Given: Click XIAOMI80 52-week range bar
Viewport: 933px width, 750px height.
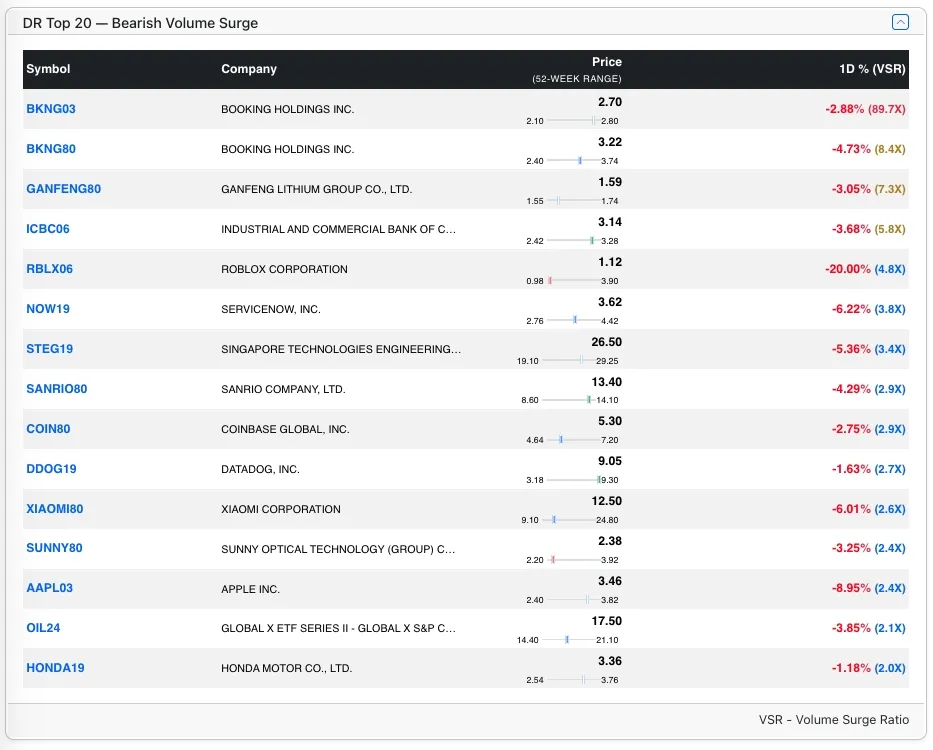Looking at the screenshot, I should pyautogui.click(x=570, y=520).
